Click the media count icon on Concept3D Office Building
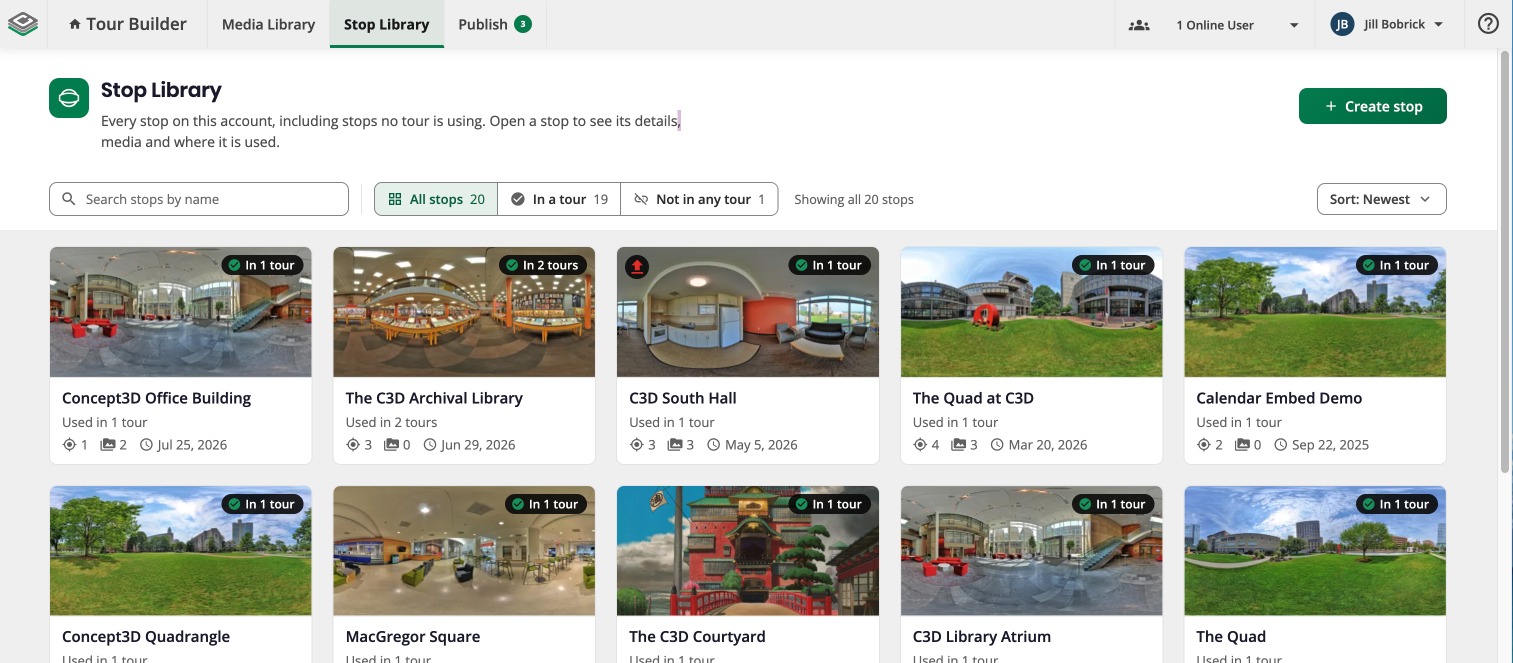 pos(108,445)
